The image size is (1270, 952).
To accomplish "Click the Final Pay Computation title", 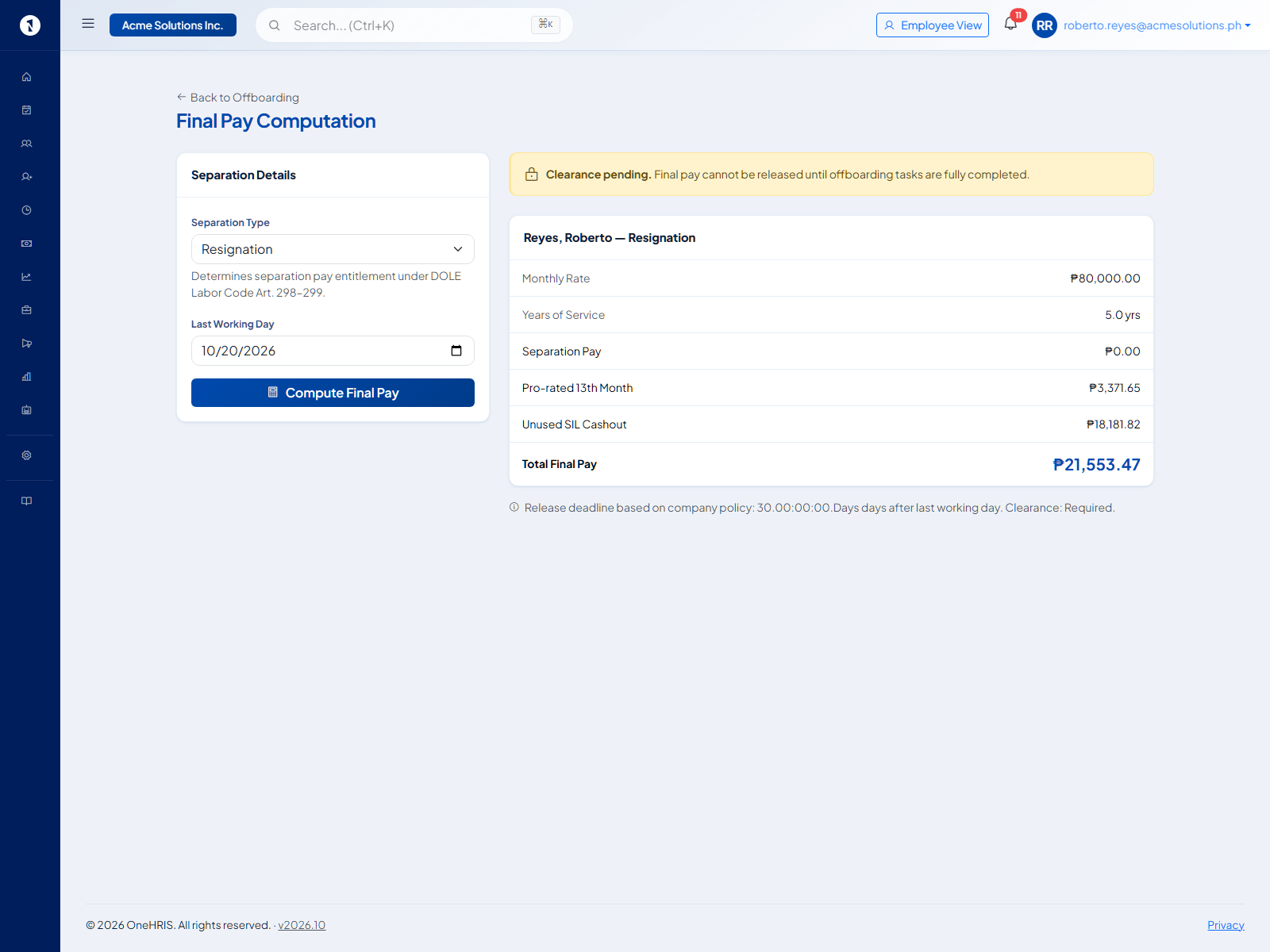I will [x=276, y=121].
